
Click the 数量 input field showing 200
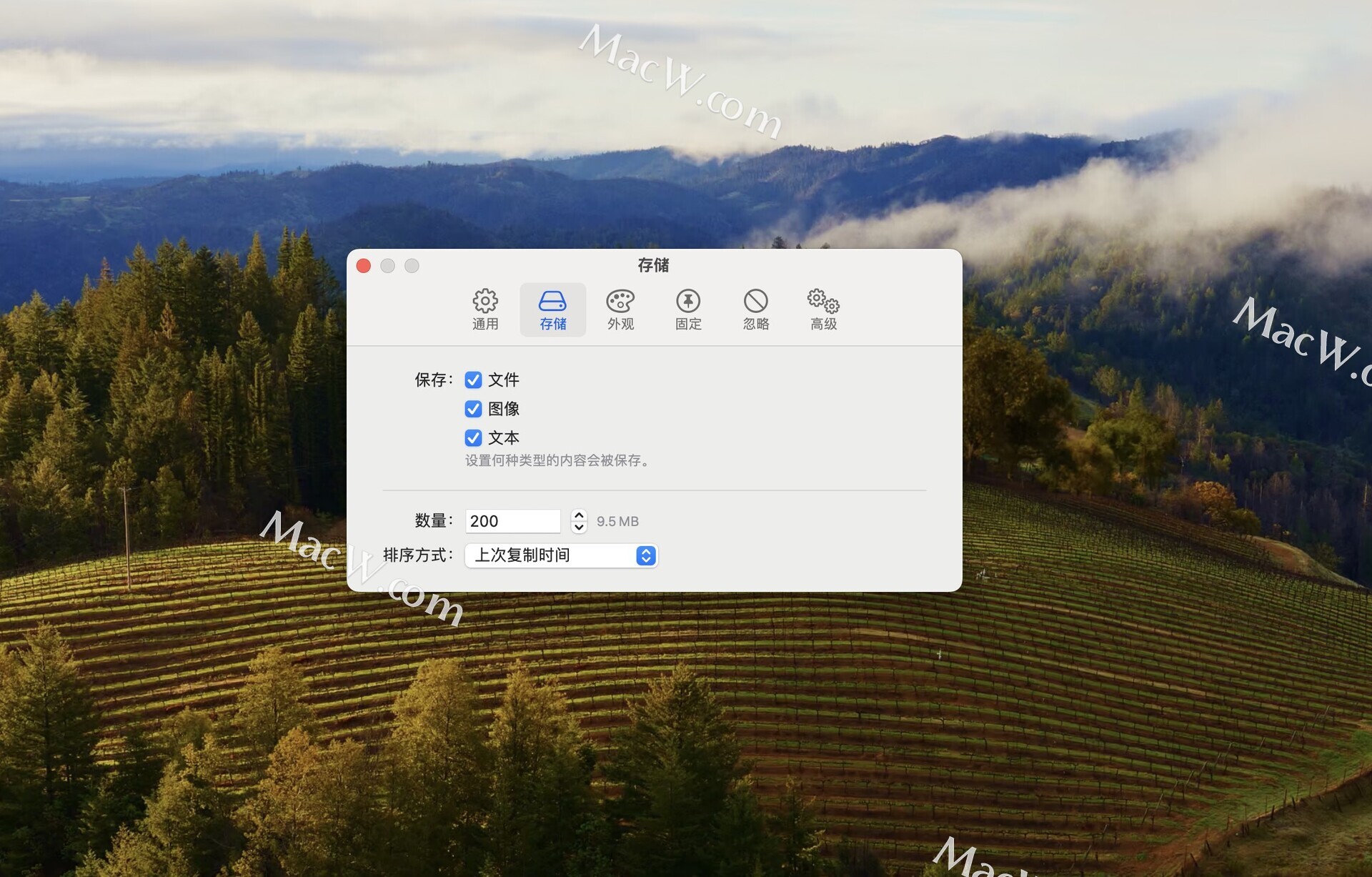(513, 521)
